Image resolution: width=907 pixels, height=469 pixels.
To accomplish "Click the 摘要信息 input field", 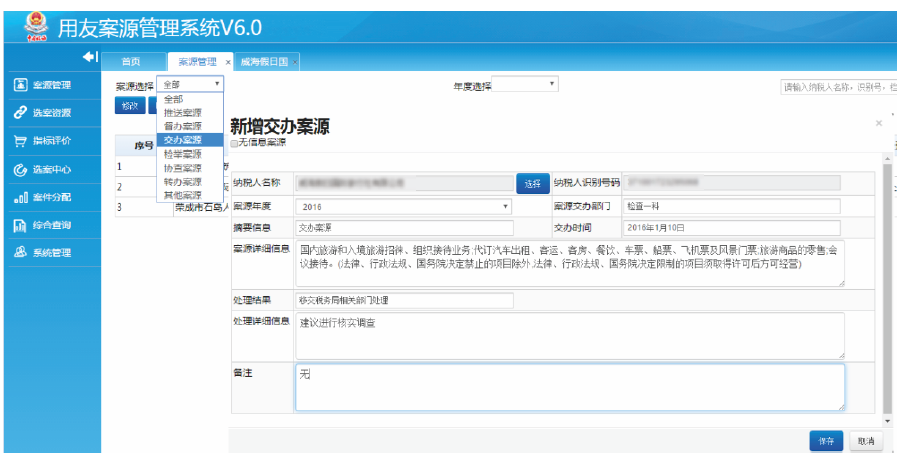I will point(404,228).
